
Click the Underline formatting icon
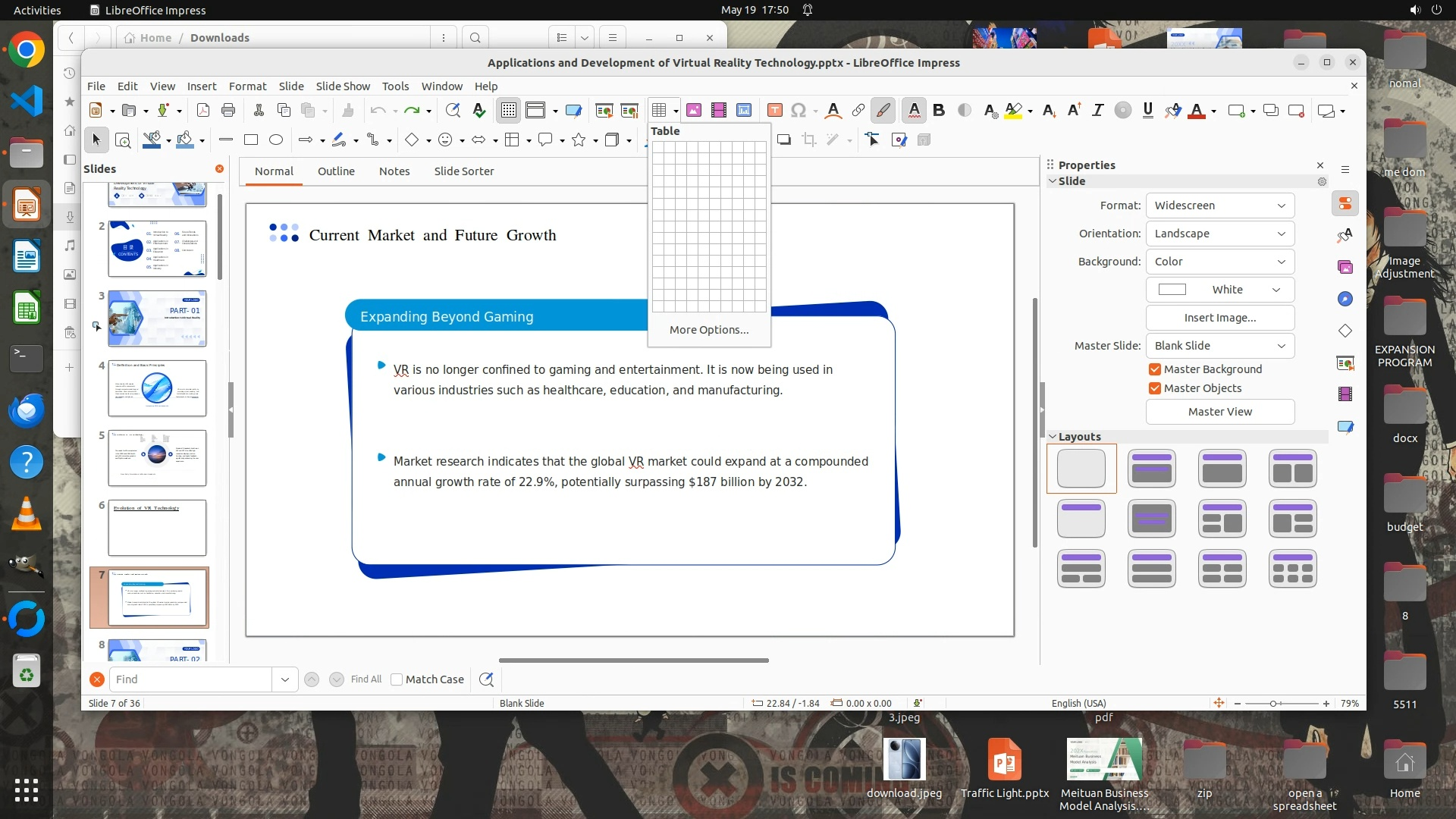[1147, 111]
